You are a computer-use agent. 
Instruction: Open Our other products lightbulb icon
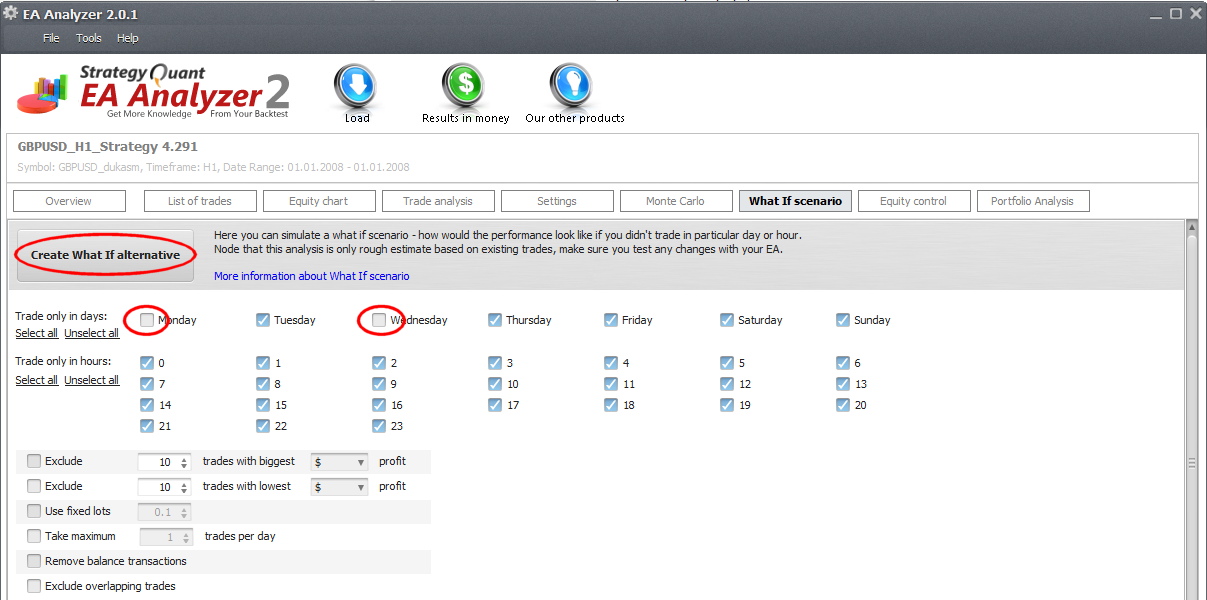(574, 87)
